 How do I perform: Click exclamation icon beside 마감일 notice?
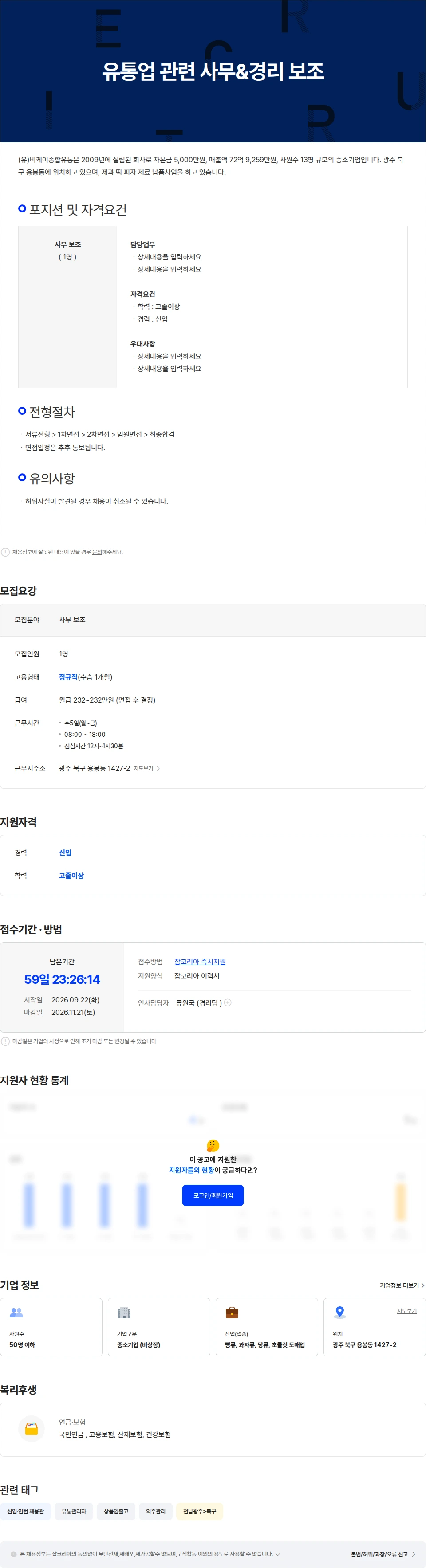tap(5, 1041)
